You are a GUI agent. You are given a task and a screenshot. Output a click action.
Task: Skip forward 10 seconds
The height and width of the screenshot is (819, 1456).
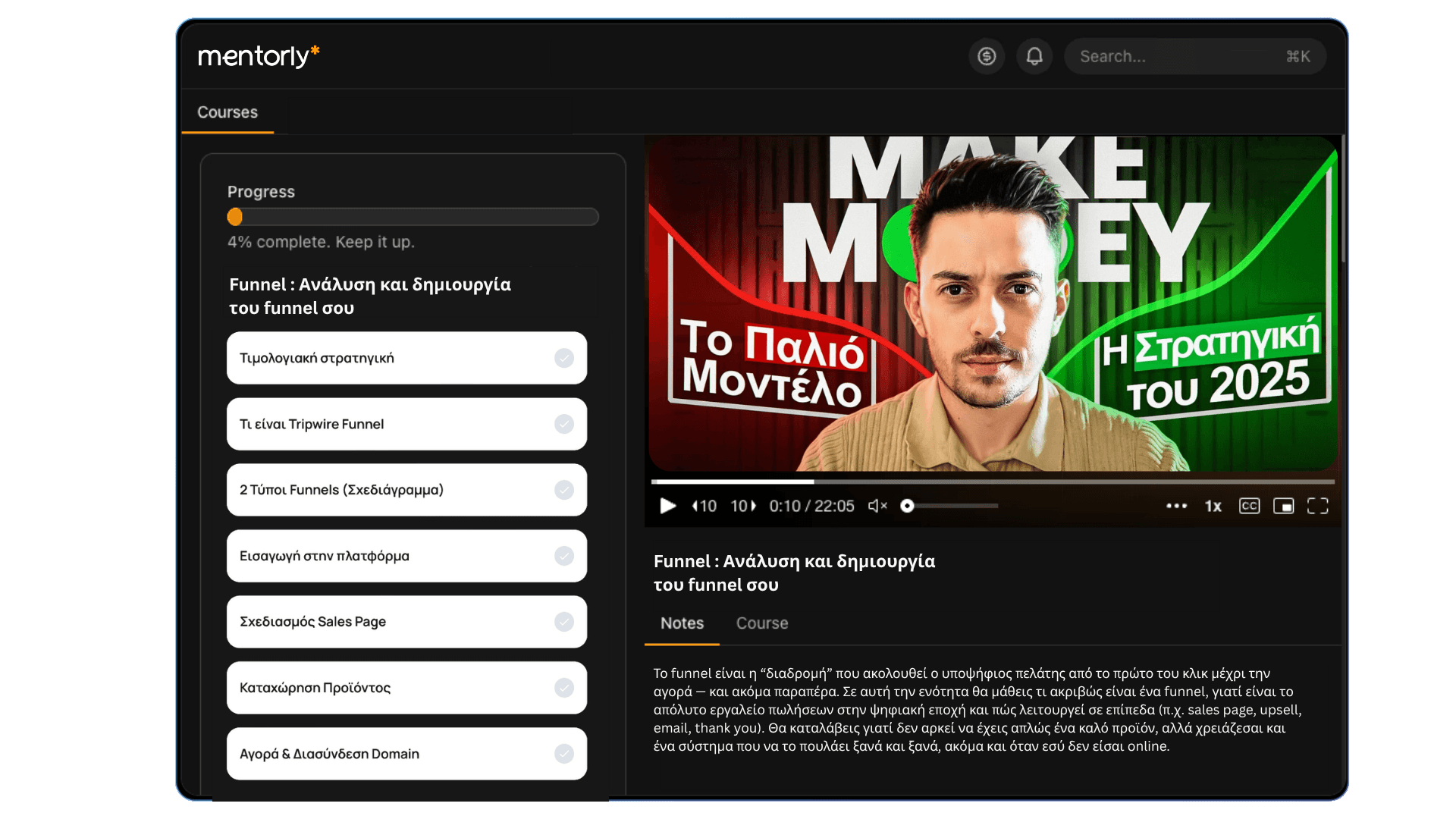click(743, 506)
